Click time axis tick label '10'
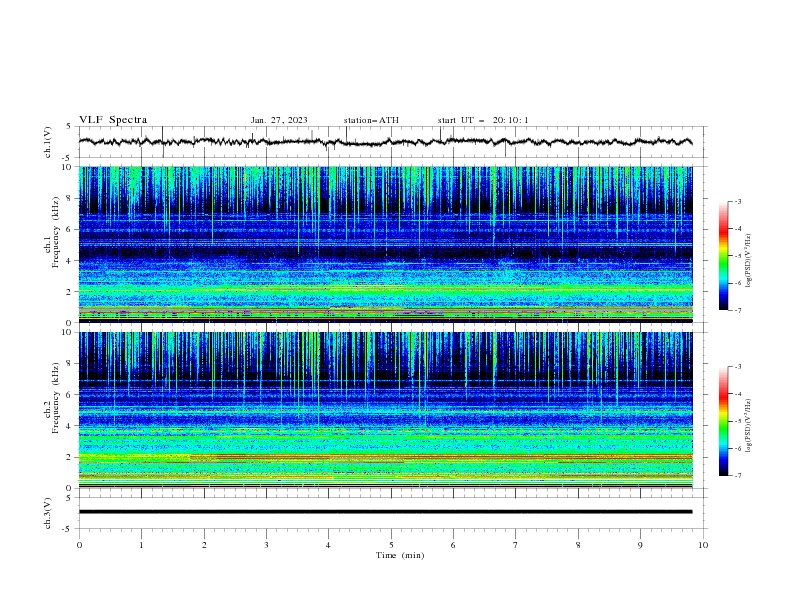The width and height of the screenshot is (792, 612). coord(703,545)
